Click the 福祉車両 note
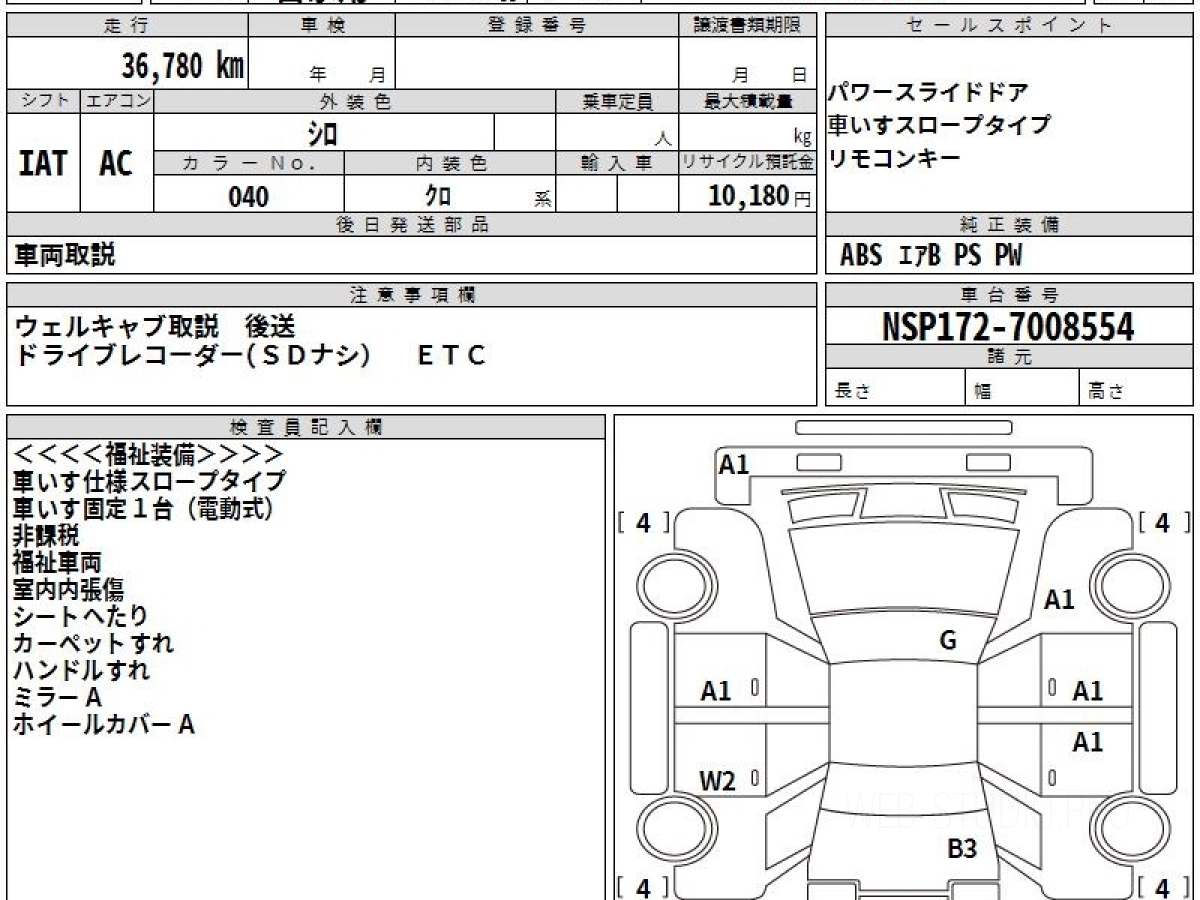 pyautogui.click(x=57, y=563)
